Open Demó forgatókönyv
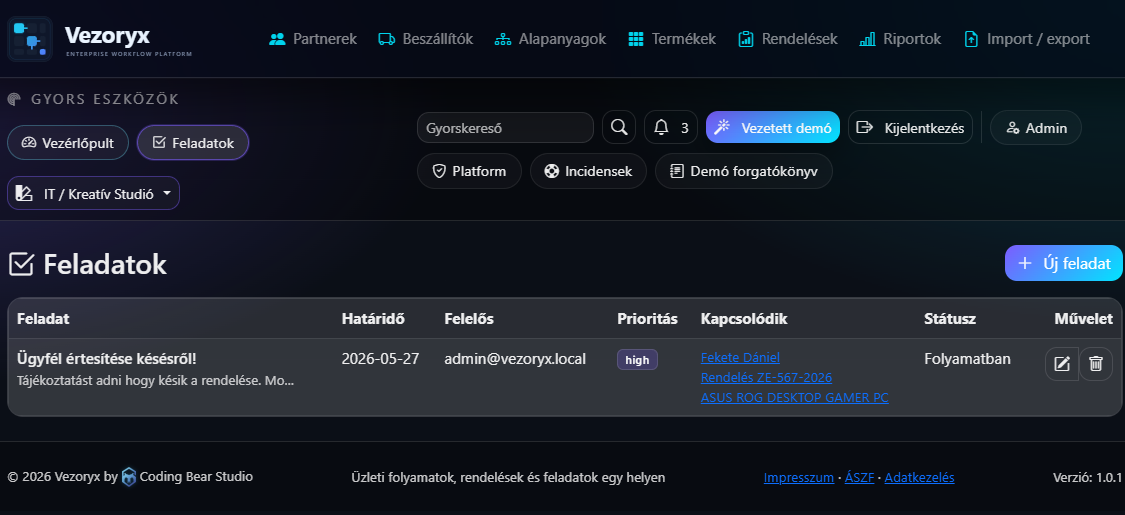Screen dimensions: 1125x515 point(743,171)
